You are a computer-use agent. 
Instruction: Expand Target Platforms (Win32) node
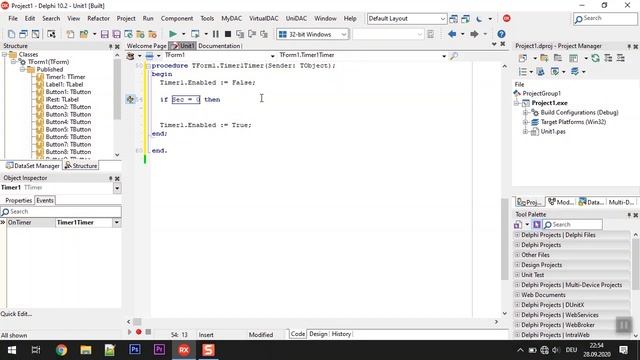tap(526, 122)
